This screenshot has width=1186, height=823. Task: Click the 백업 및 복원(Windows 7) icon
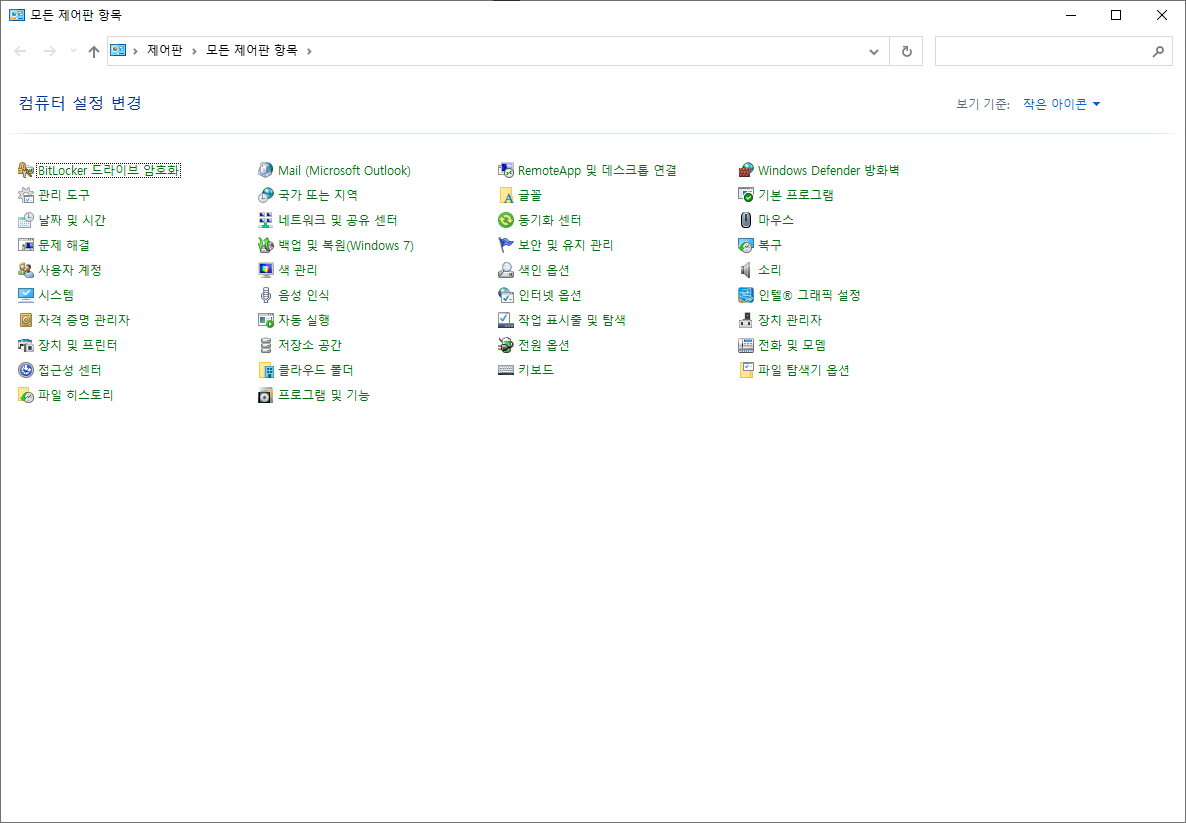click(x=265, y=245)
